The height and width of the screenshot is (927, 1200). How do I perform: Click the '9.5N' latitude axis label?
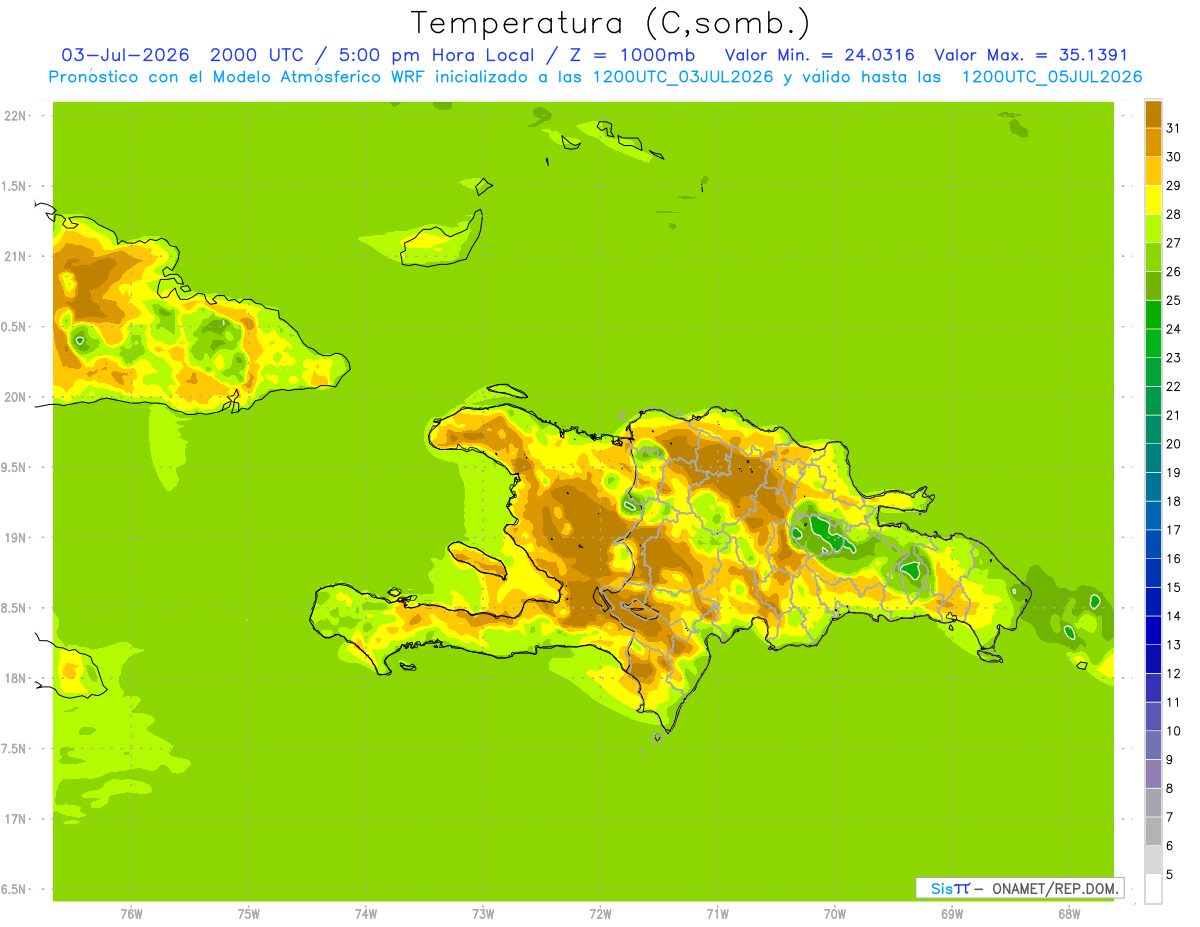(15, 467)
